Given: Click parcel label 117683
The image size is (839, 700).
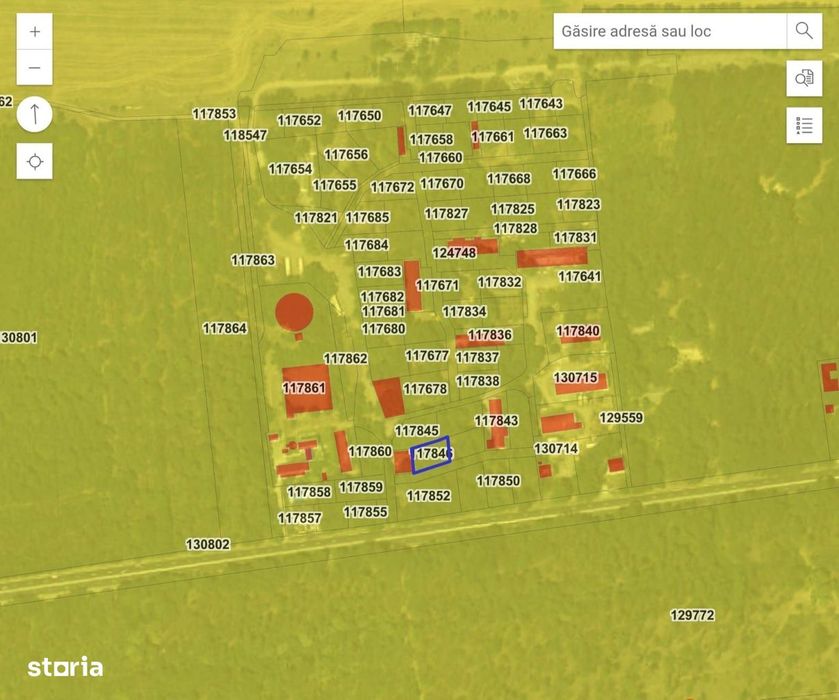Looking at the screenshot, I should 379,271.
